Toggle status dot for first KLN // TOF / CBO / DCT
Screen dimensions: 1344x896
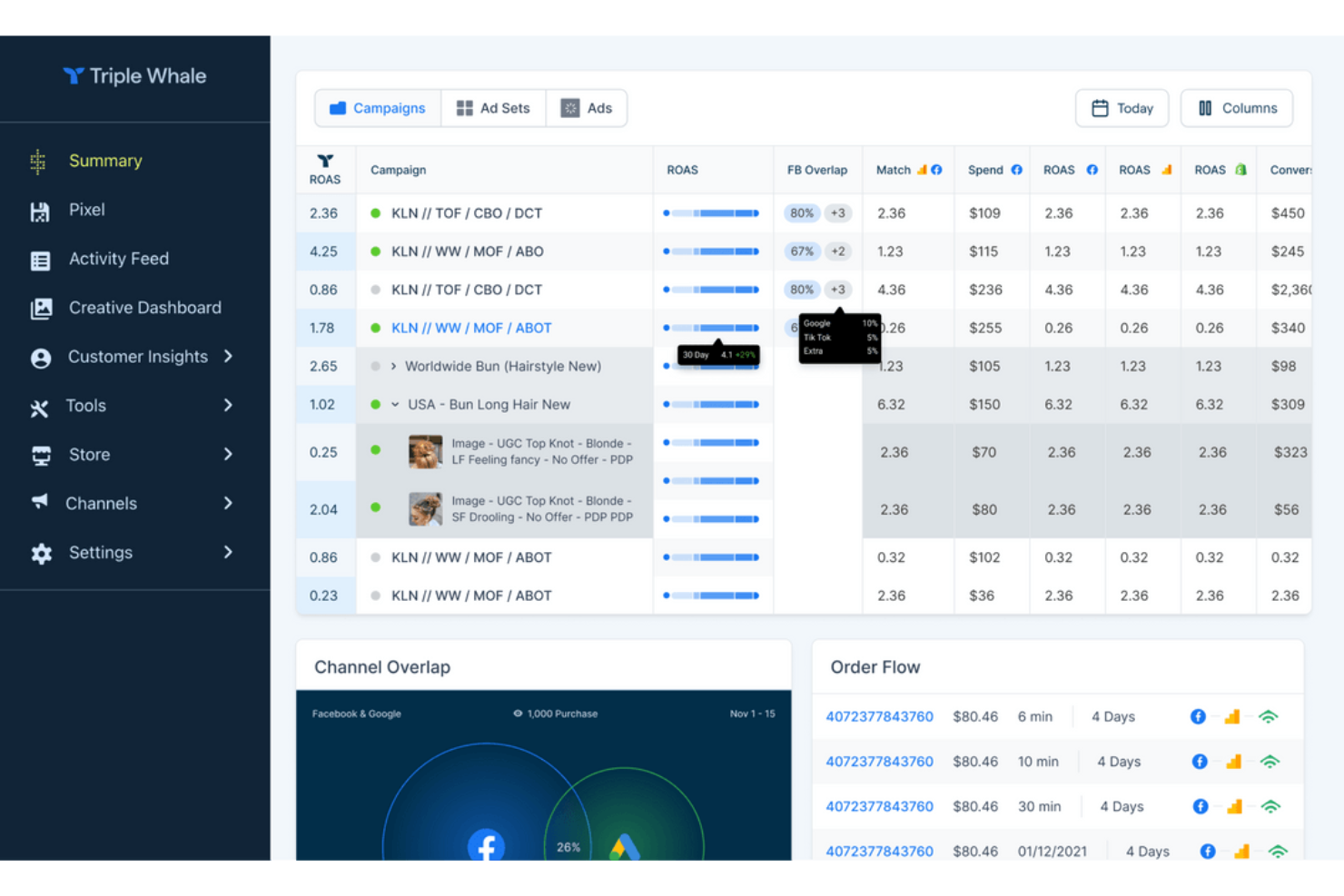tap(375, 213)
